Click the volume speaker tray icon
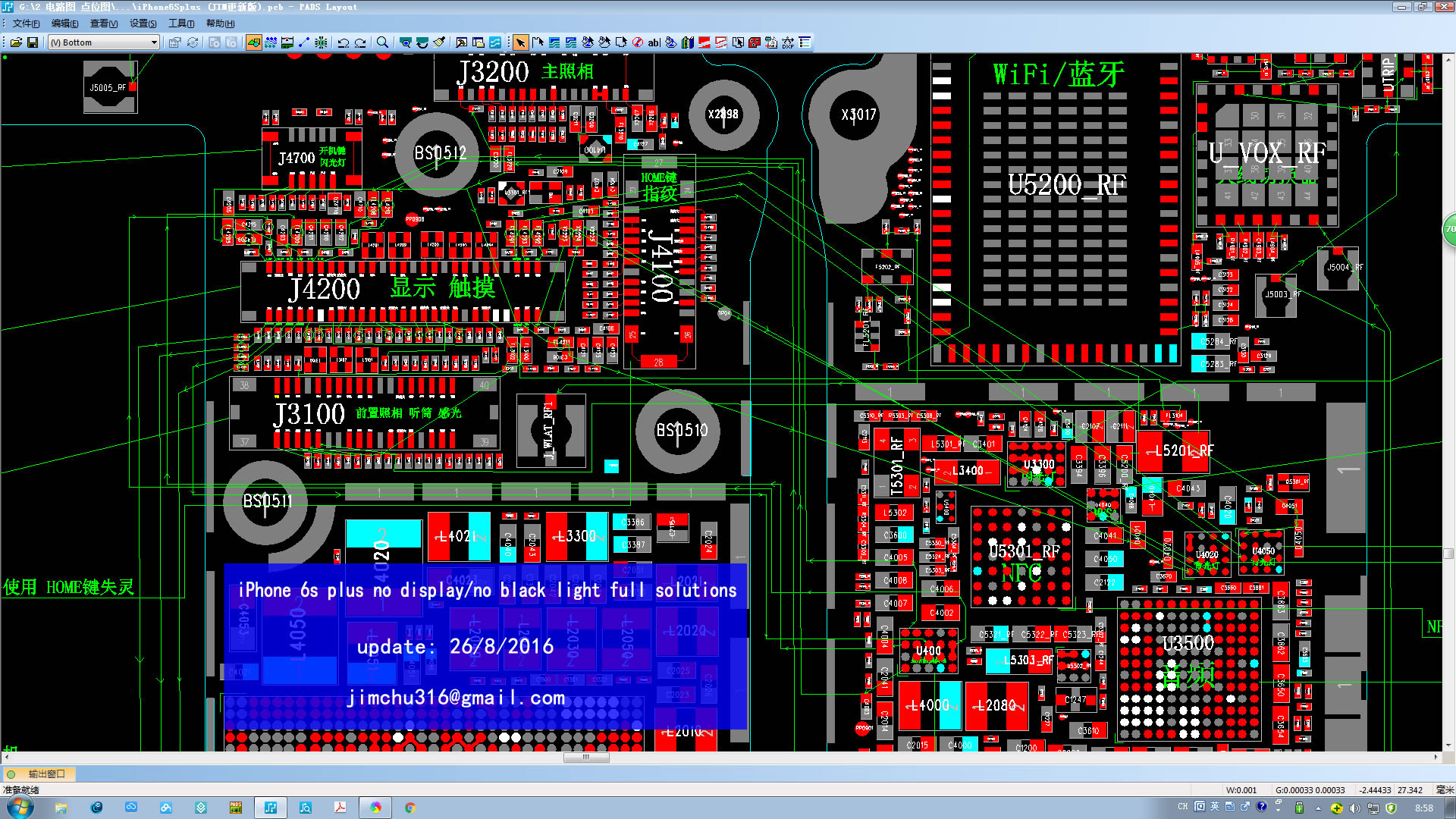Screen dimensions: 1456x819 [x=1354, y=808]
